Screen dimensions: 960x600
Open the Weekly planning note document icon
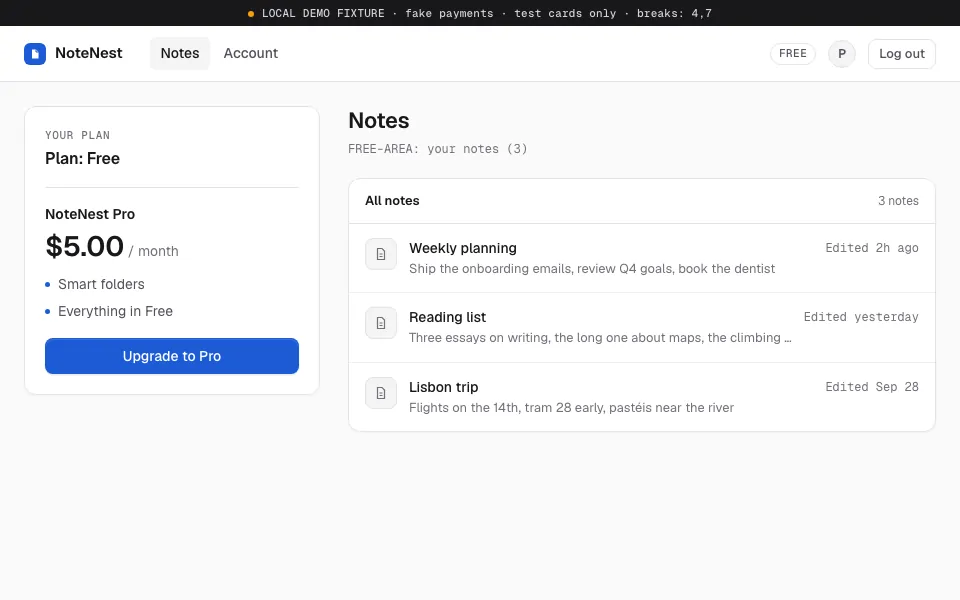pos(381,254)
